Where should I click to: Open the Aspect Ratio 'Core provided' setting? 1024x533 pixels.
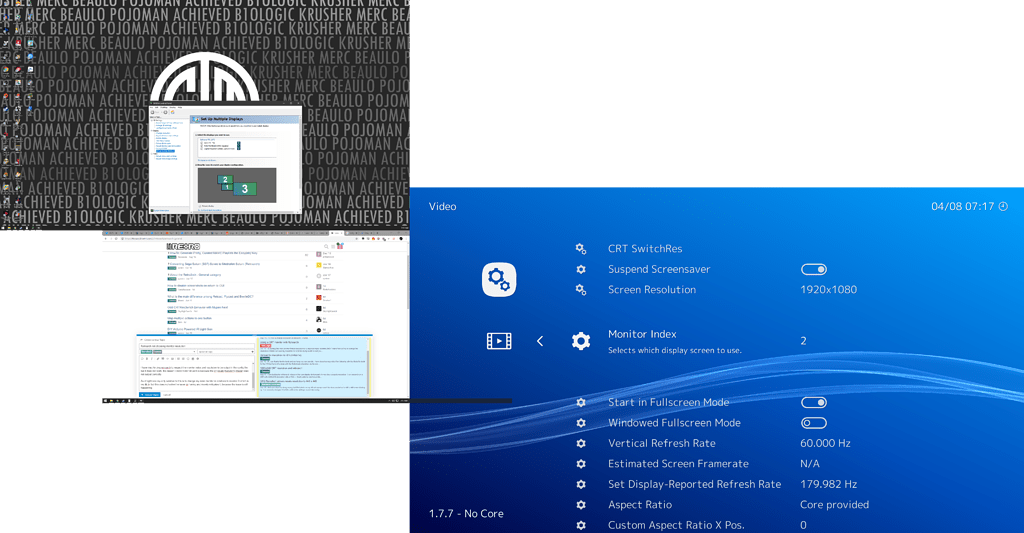click(x=834, y=505)
